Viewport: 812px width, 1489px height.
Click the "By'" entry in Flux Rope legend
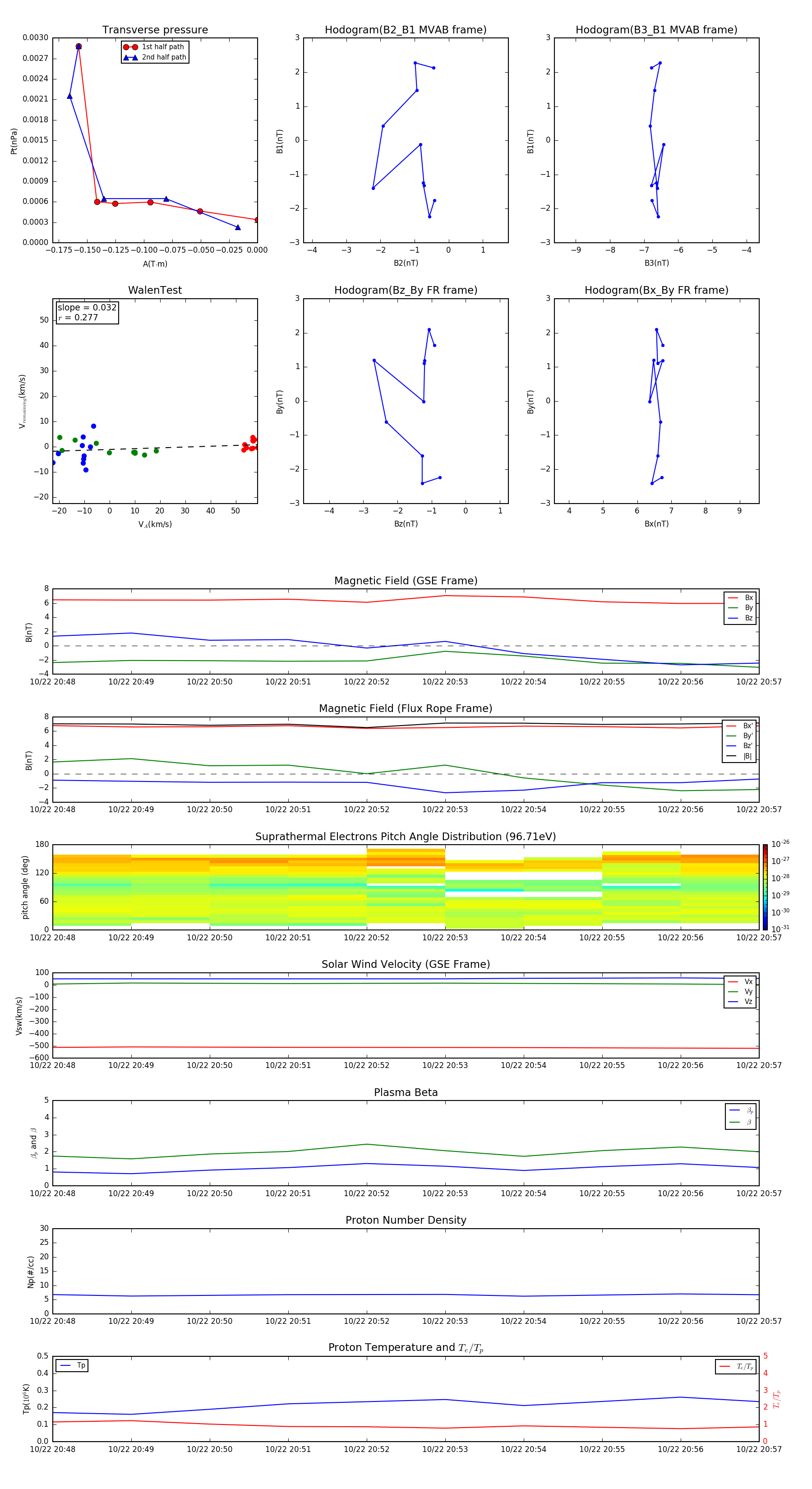coord(740,736)
